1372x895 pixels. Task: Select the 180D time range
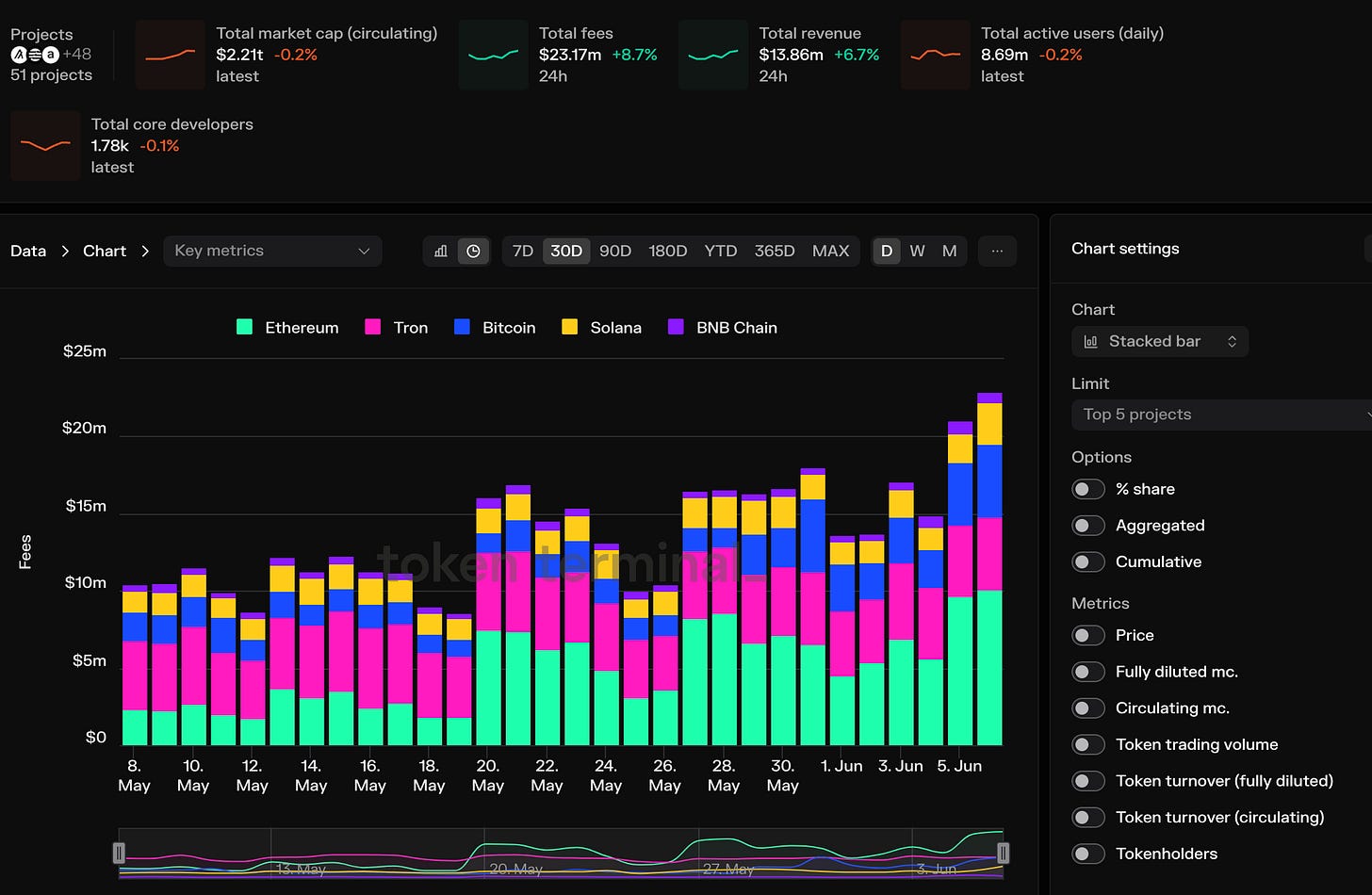click(668, 252)
